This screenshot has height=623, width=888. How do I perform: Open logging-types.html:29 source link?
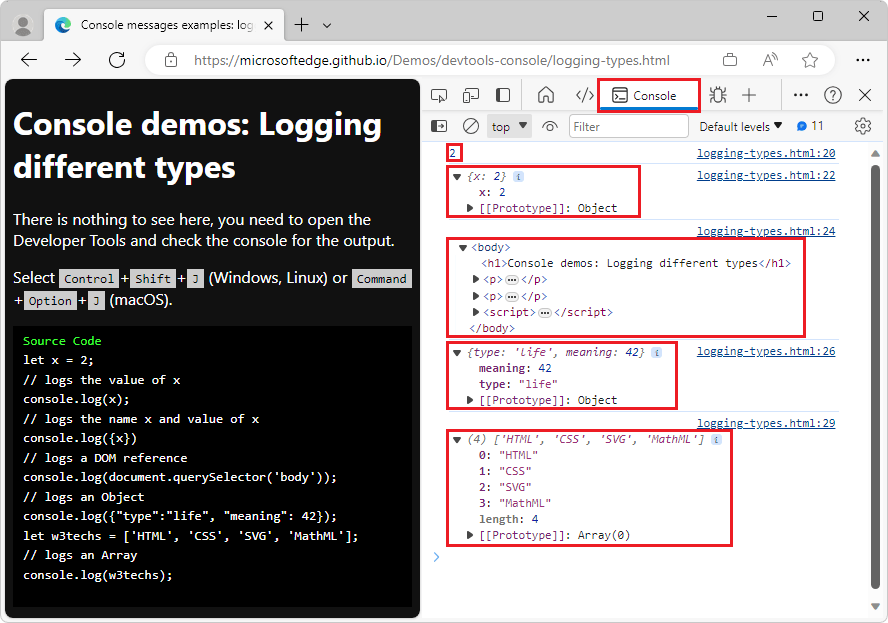click(x=766, y=423)
